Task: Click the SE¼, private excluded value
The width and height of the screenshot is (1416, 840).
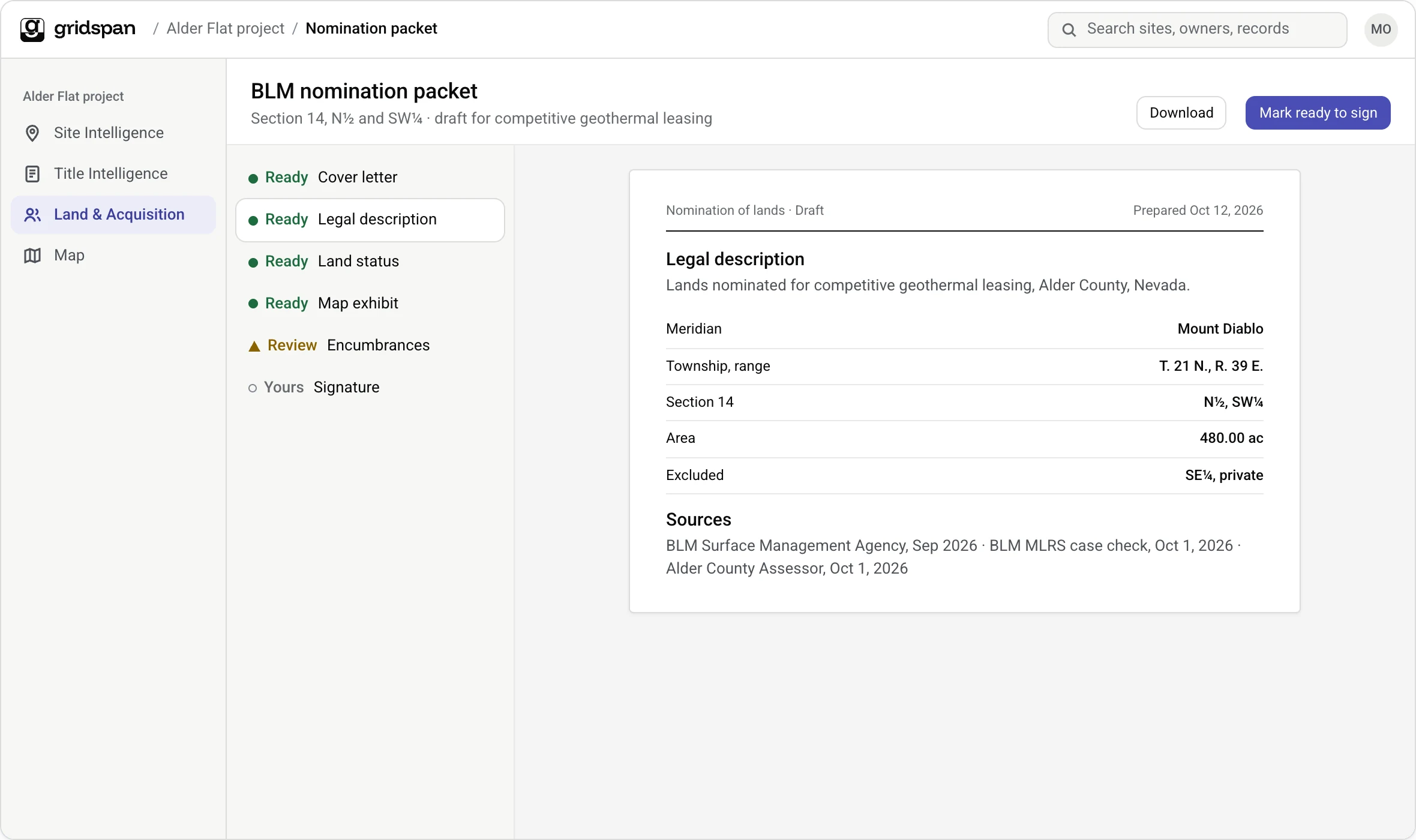Action: click(x=1224, y=475)
